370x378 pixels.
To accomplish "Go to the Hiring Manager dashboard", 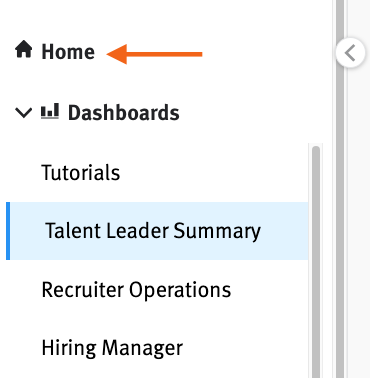I will click(x=112, y=348).
